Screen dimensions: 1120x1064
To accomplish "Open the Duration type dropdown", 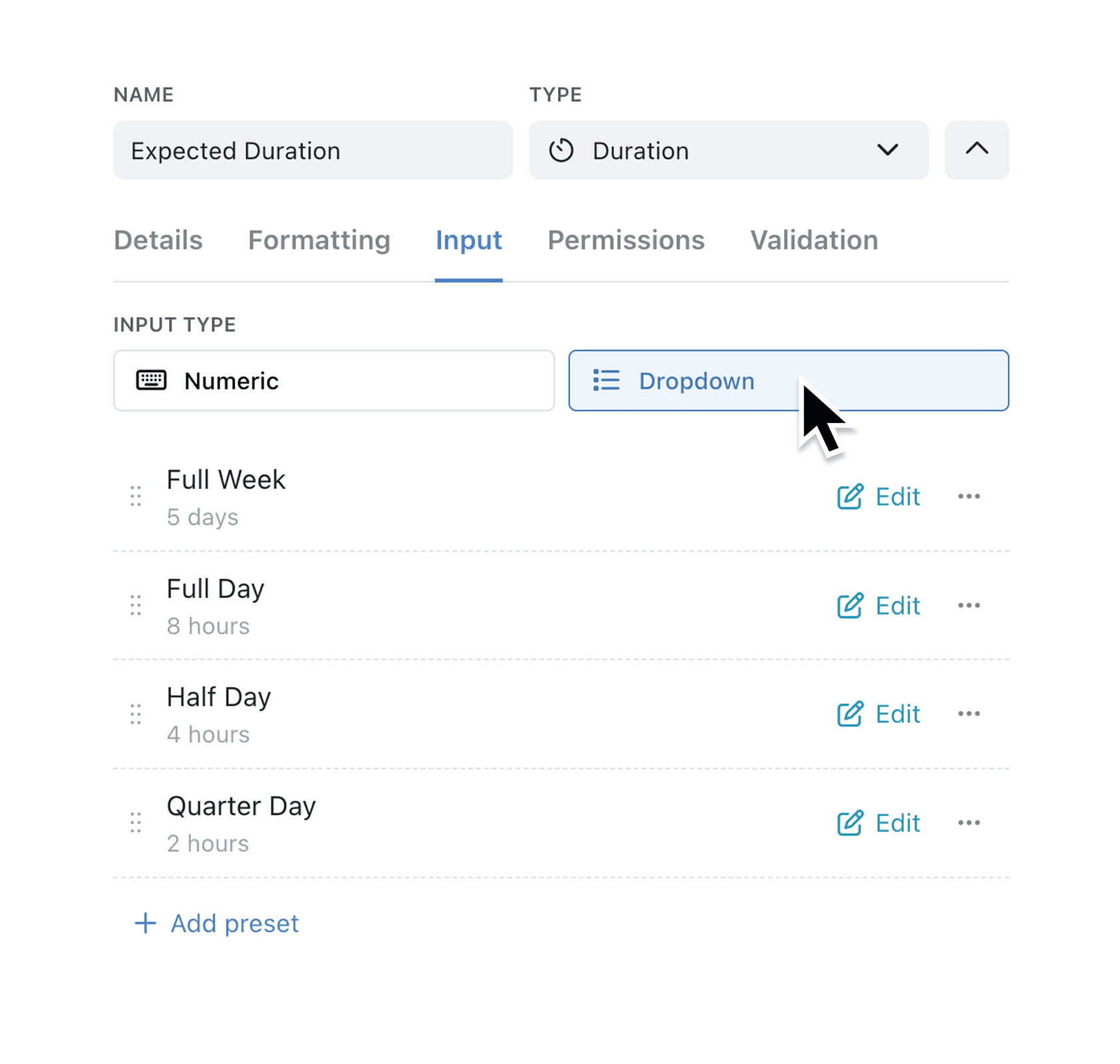I will [889, 150].
